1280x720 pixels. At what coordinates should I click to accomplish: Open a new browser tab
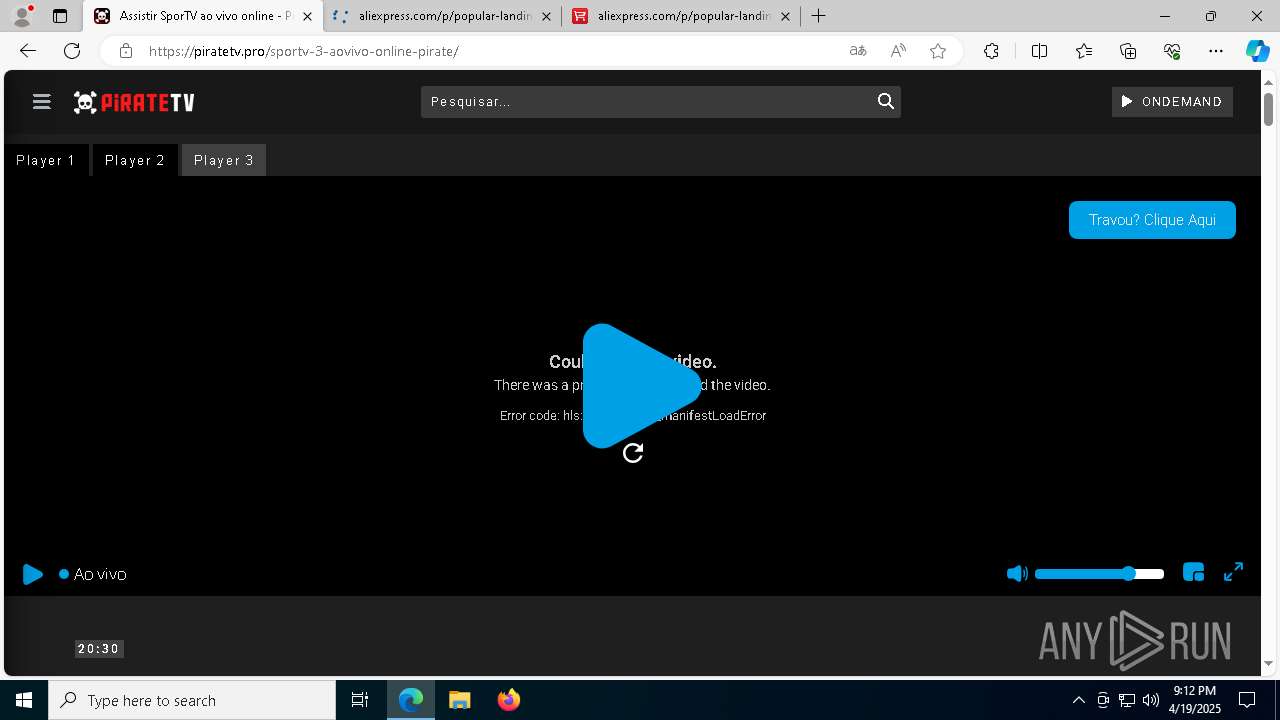click(818, 16)
